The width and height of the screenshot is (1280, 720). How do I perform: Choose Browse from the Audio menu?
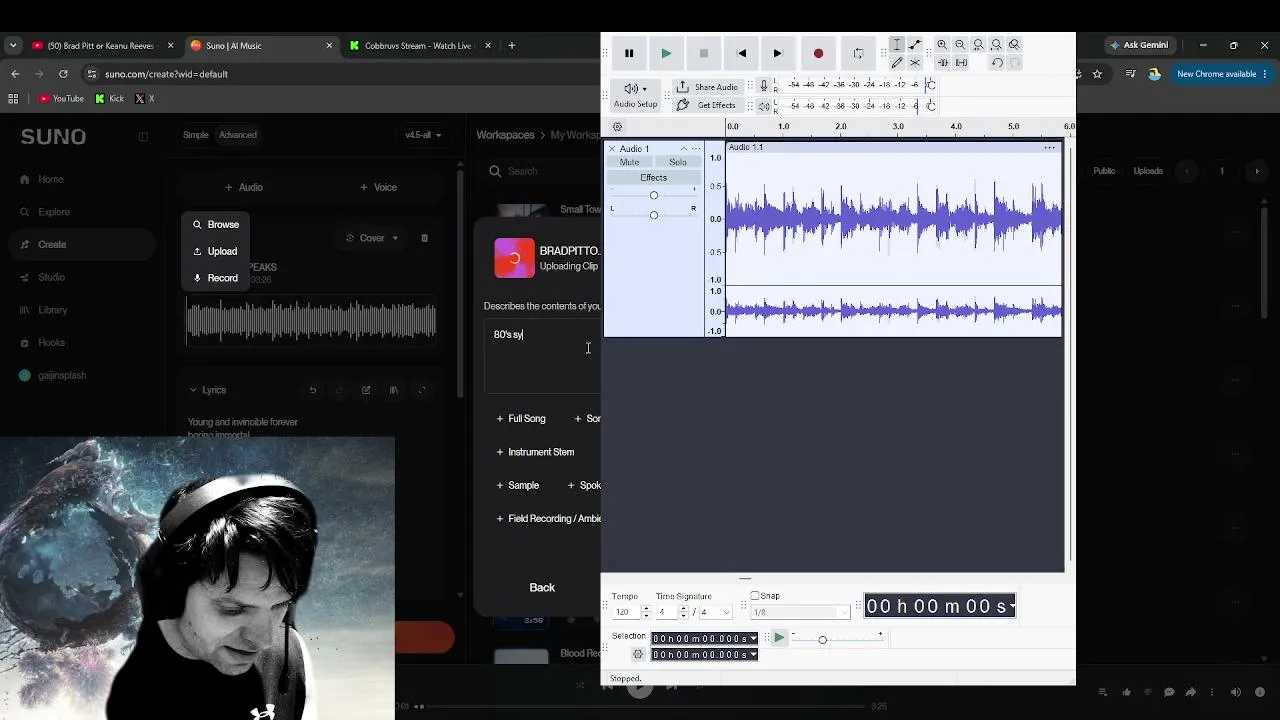216,225
